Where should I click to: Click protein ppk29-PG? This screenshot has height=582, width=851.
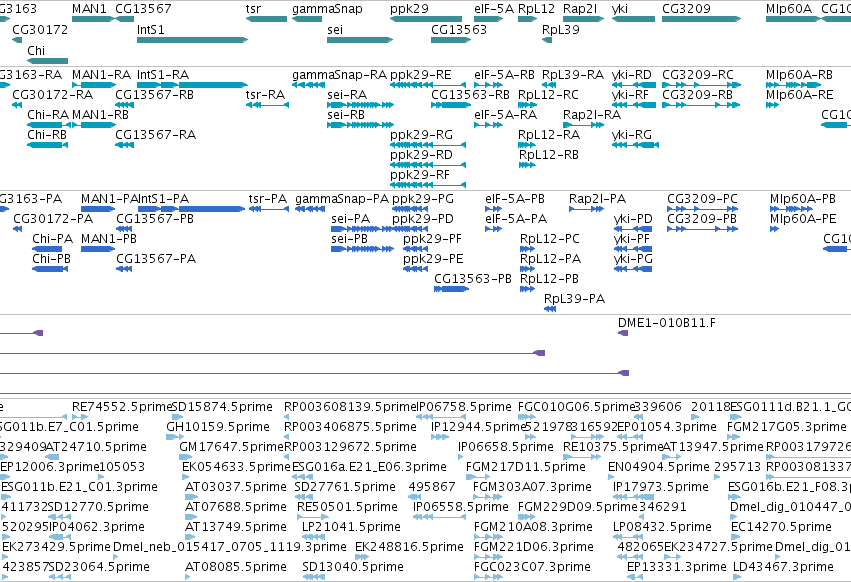coord(410,209)
